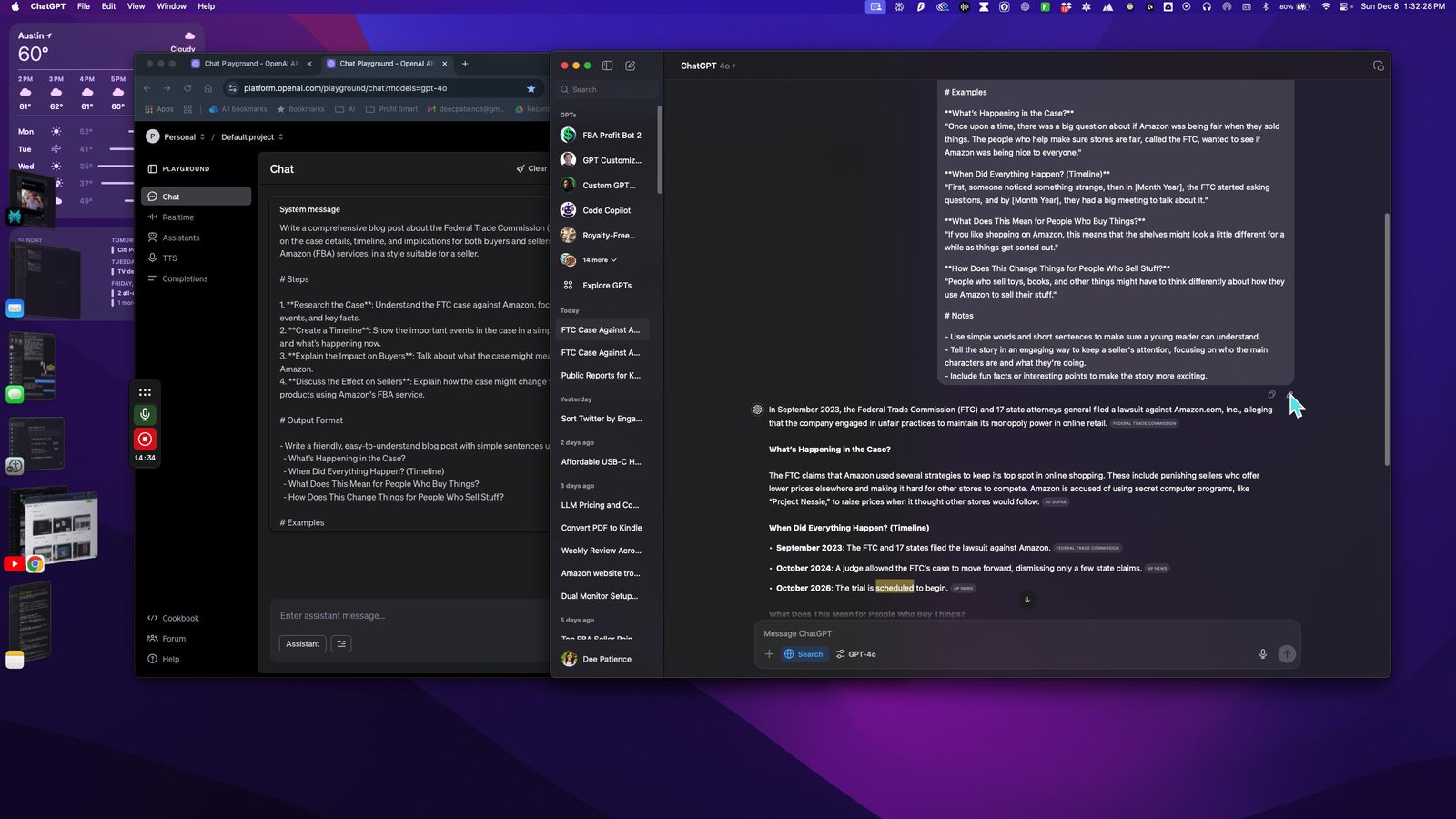Toggle the ChatGPT sidebar panel icon
1456x819 pixels.
607,66
